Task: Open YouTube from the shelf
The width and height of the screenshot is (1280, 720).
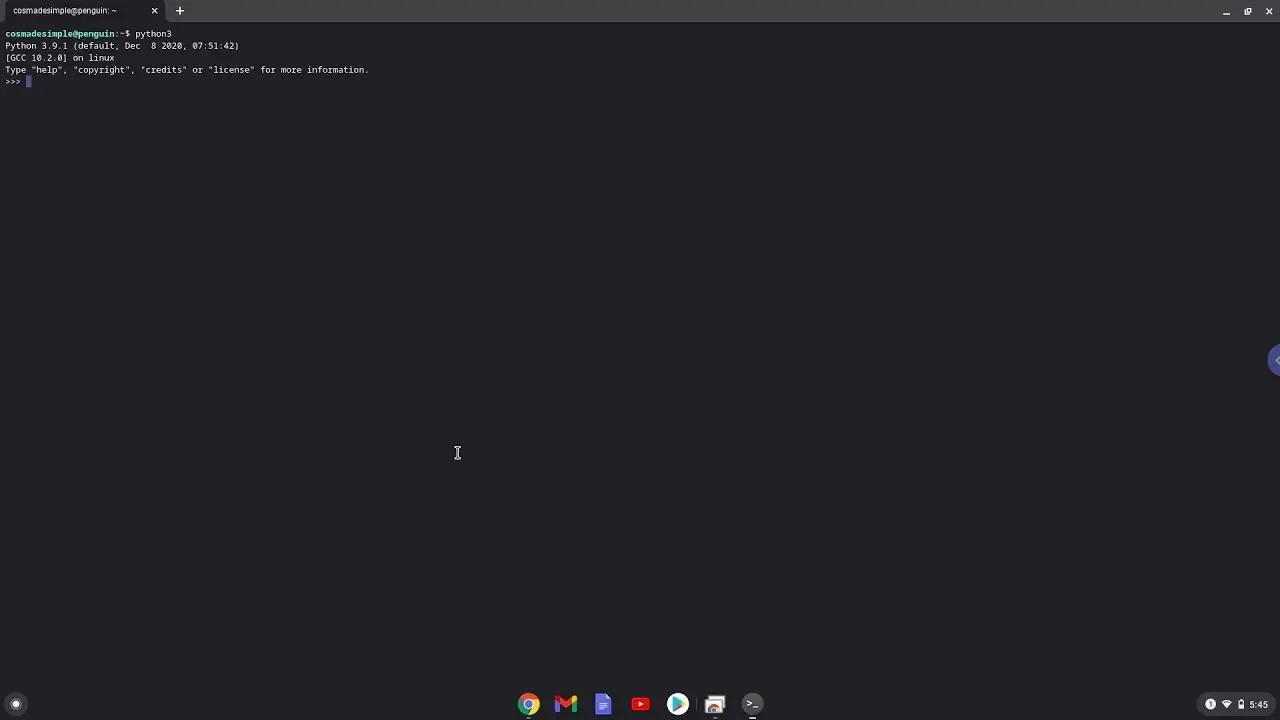Action: (639, 704)
